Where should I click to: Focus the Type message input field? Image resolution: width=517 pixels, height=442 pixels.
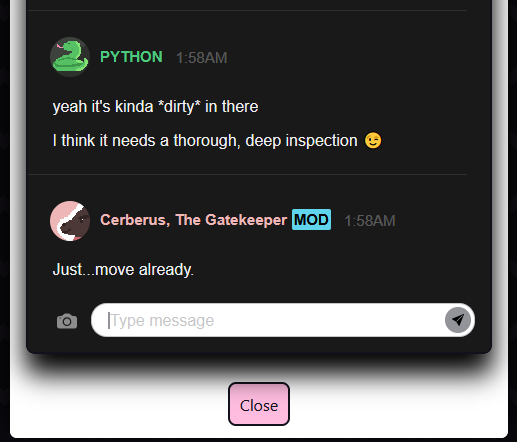267,320
